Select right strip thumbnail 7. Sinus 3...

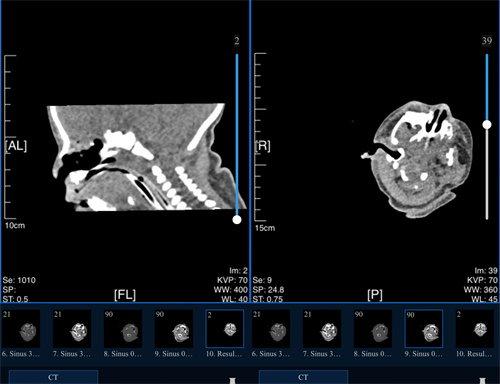click(x=322, y=329)
